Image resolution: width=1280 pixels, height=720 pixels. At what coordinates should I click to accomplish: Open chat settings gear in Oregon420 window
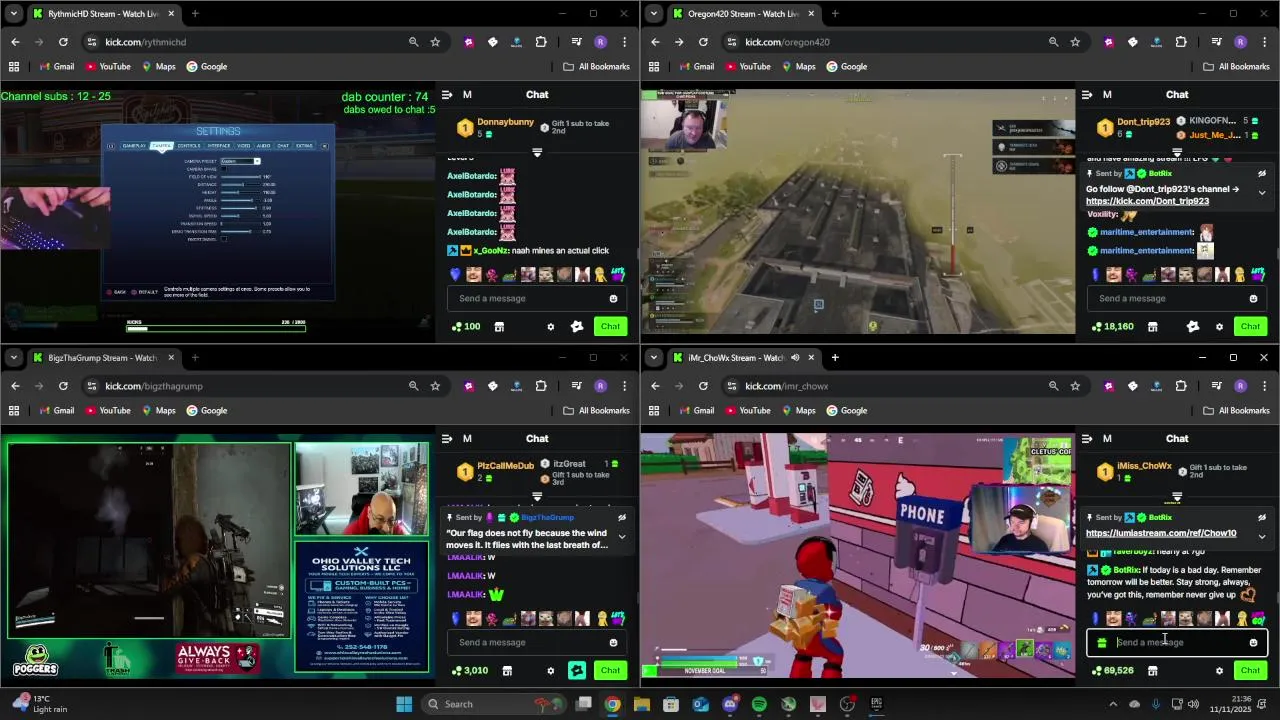point(1219,326)
